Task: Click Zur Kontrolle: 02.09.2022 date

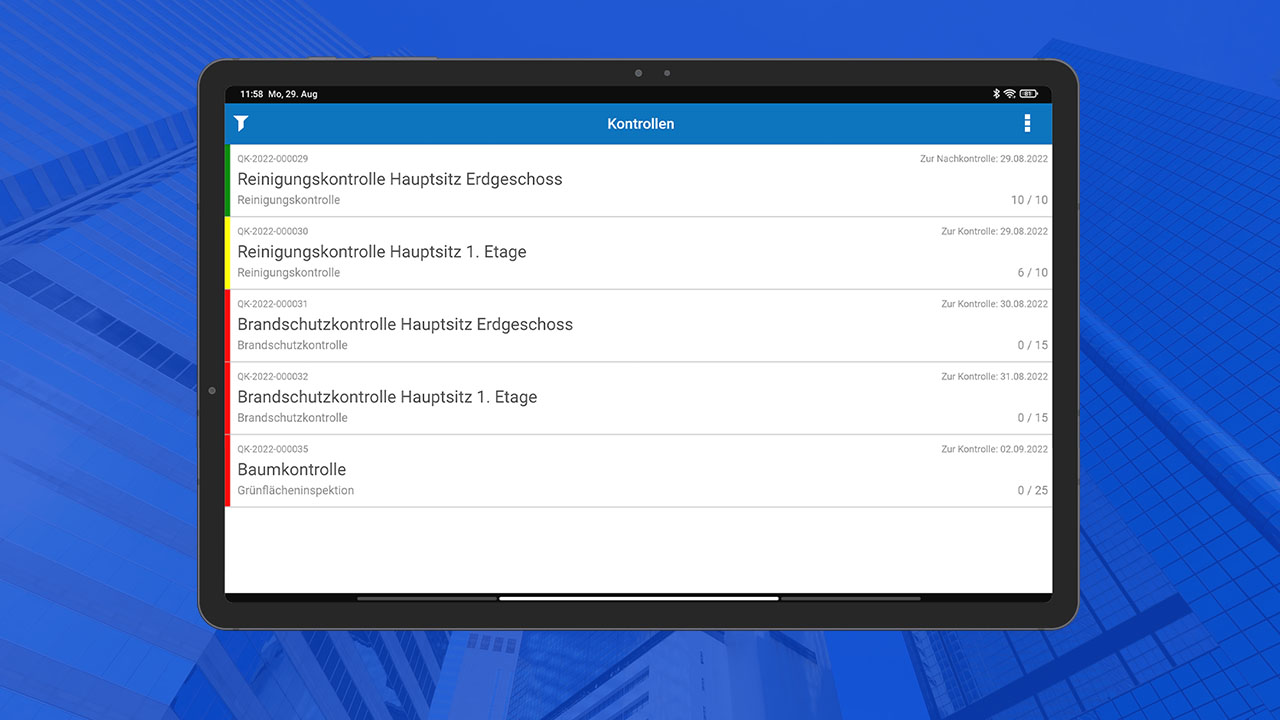Action: click(x=994, y=449)
